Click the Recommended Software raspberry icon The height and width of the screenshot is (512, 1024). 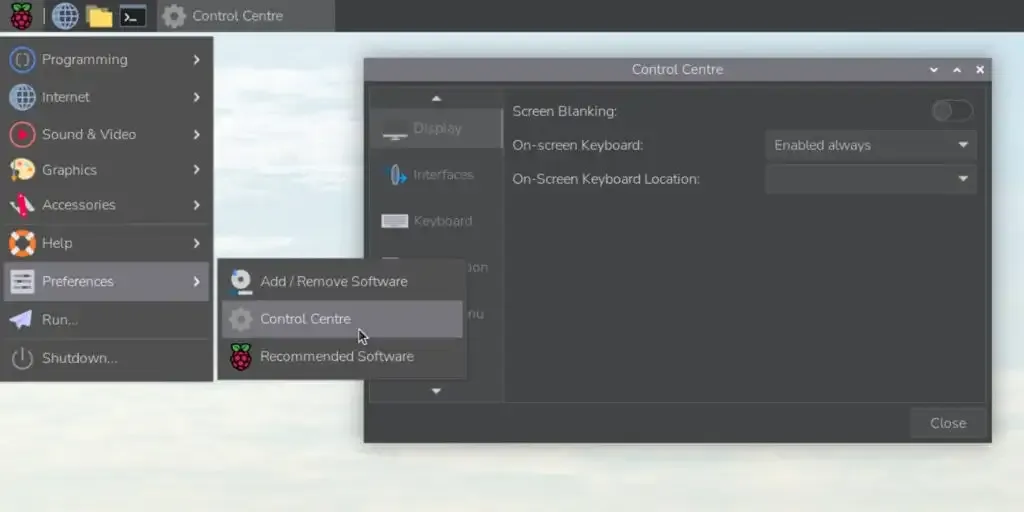pos(241,357)
